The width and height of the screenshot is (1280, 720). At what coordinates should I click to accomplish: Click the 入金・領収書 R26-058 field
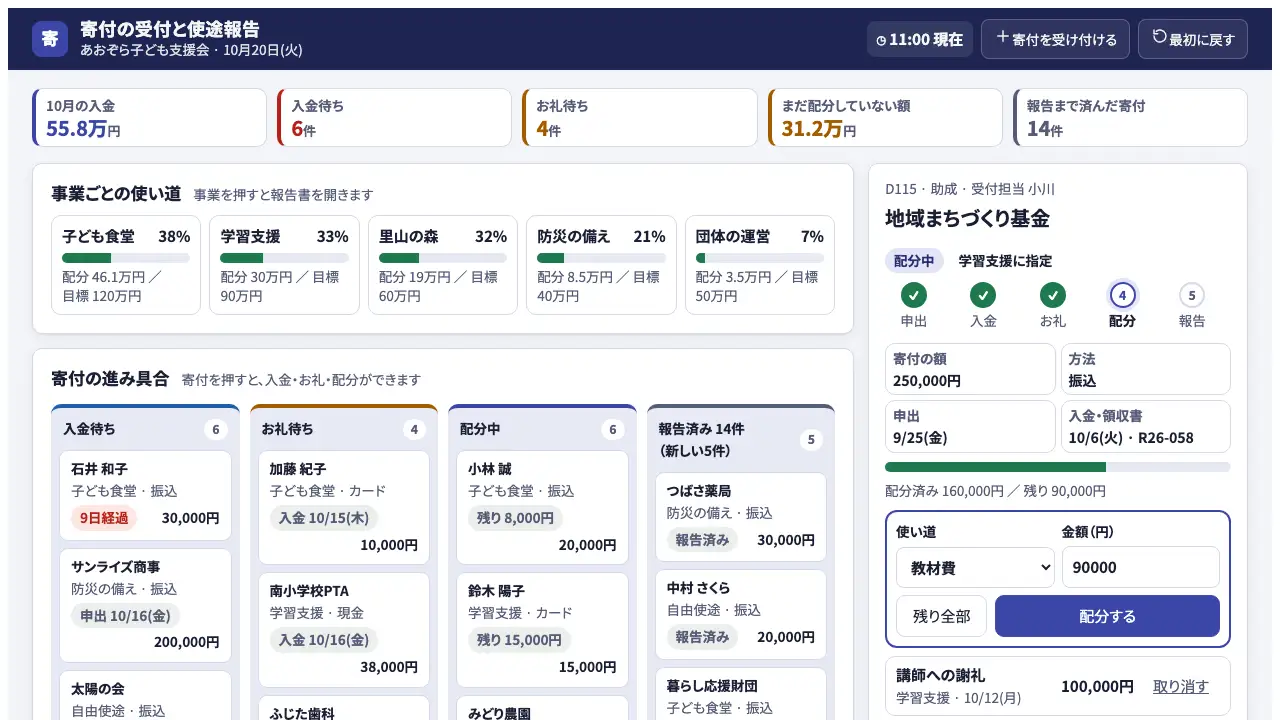[1145, 427]
